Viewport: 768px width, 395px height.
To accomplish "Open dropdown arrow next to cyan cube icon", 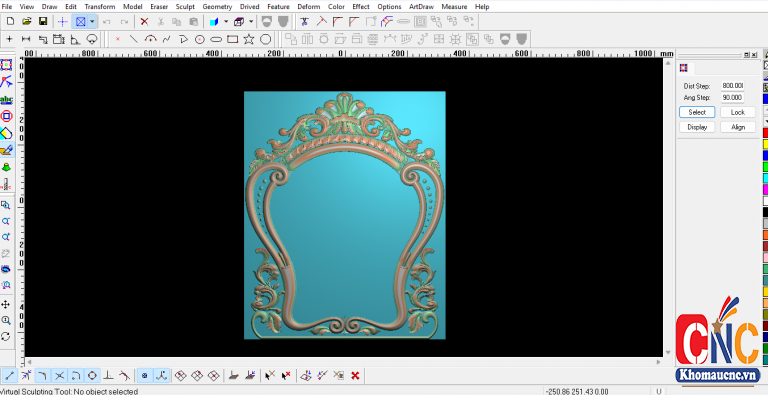I will (x=226, y=22).
